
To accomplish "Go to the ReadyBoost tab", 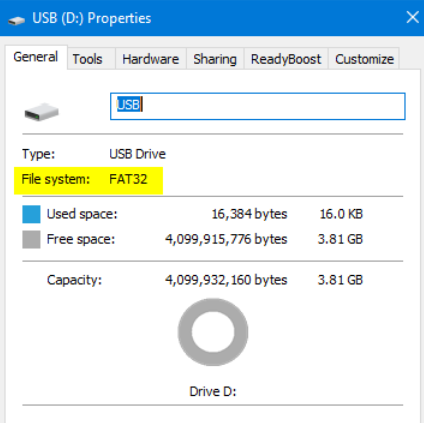I will pos(286,59).
